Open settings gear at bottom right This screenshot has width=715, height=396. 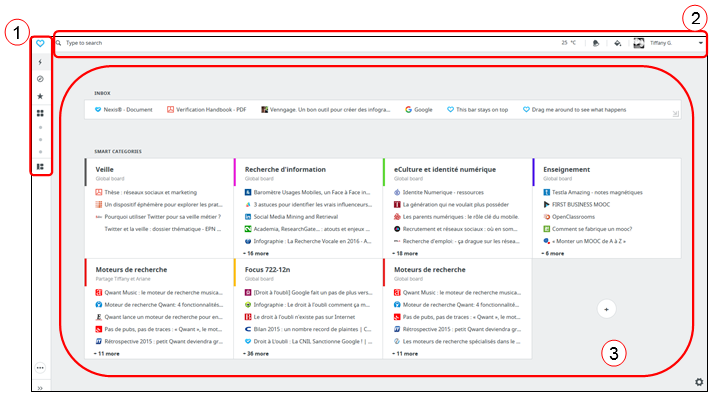699,381
